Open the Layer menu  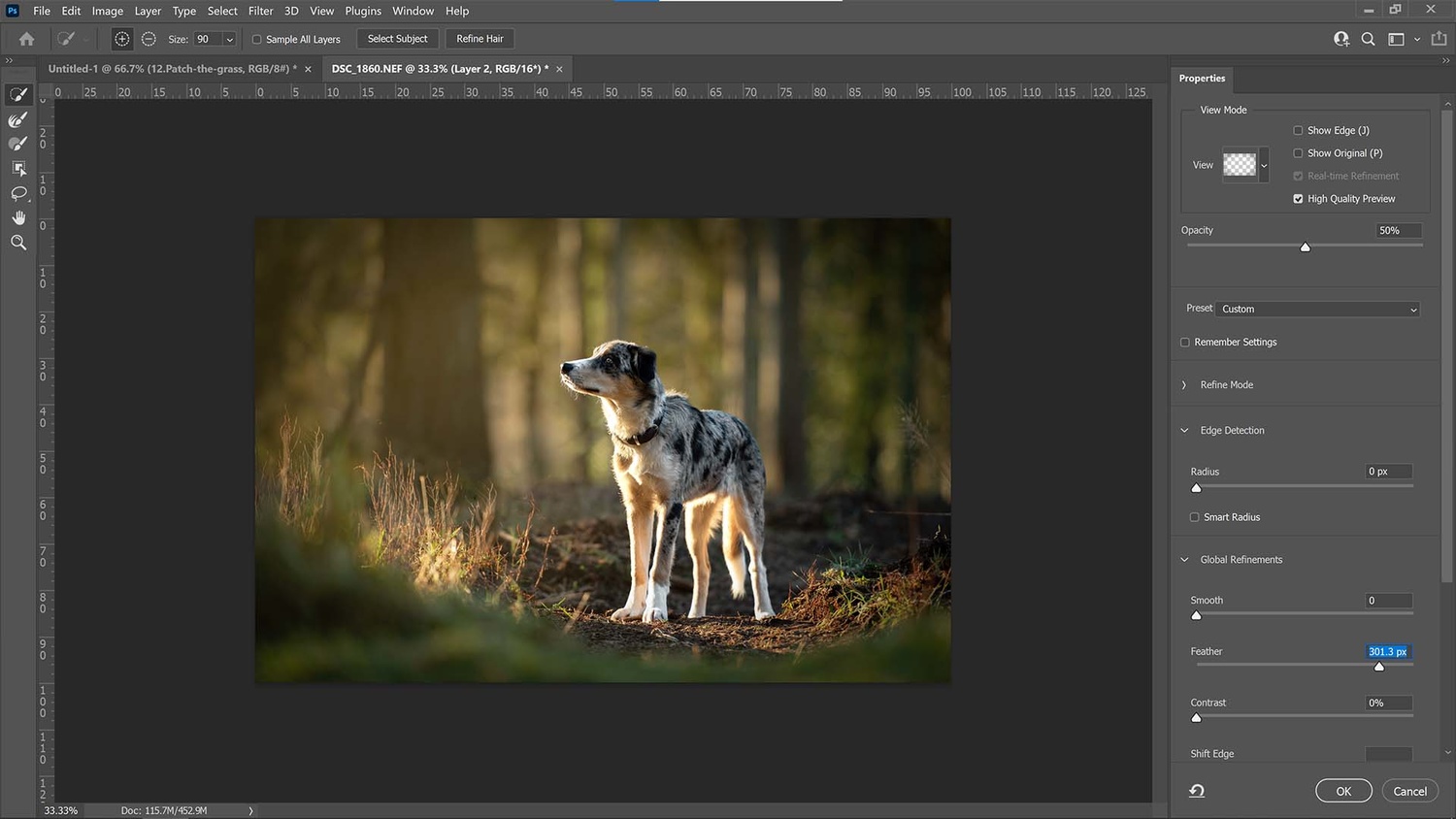pyautogui.click(x=148, y=11)
